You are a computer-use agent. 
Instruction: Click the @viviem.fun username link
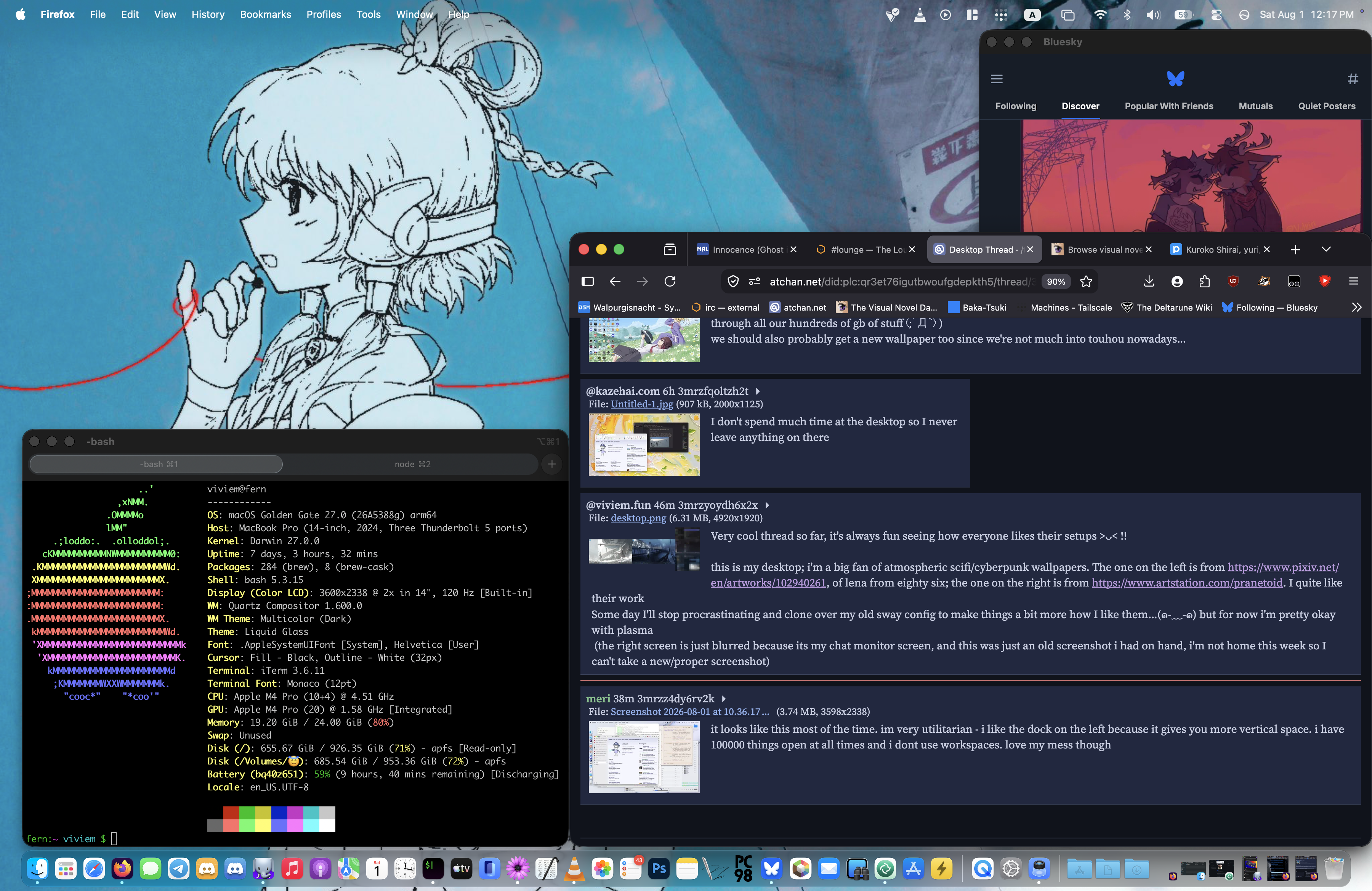coord(618,505)
